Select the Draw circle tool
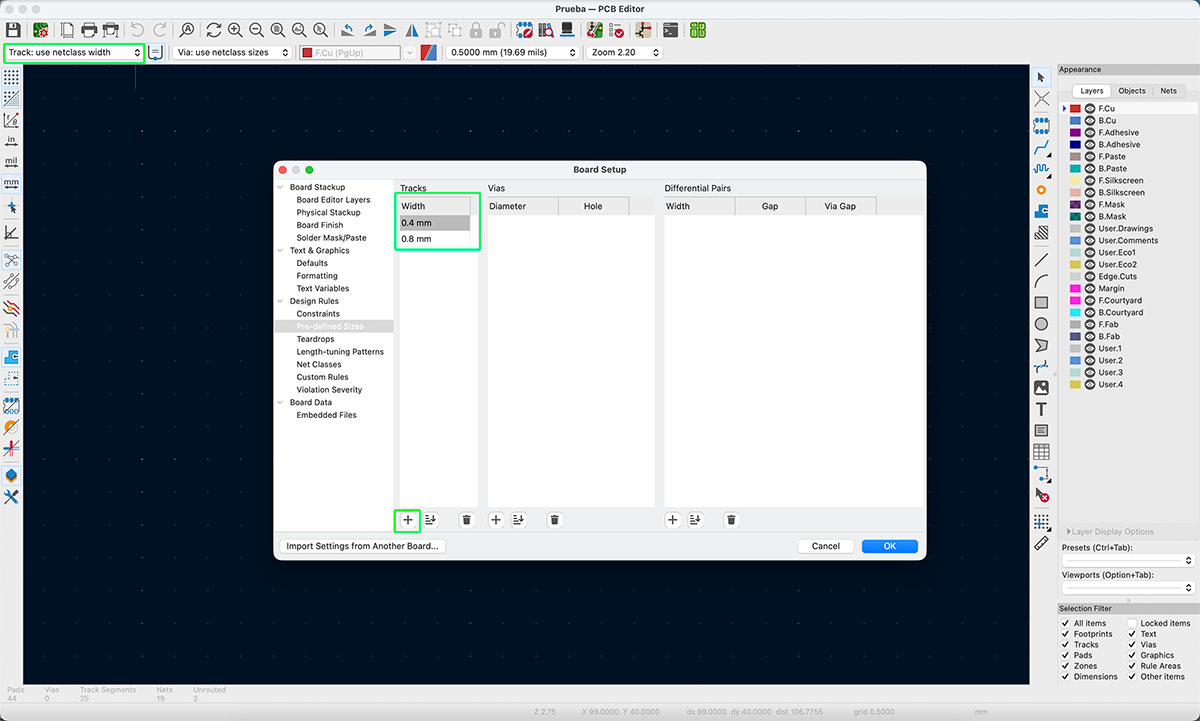This screenshot has width=1200, height=721. pyautogui.click(x=1041, y=324)
